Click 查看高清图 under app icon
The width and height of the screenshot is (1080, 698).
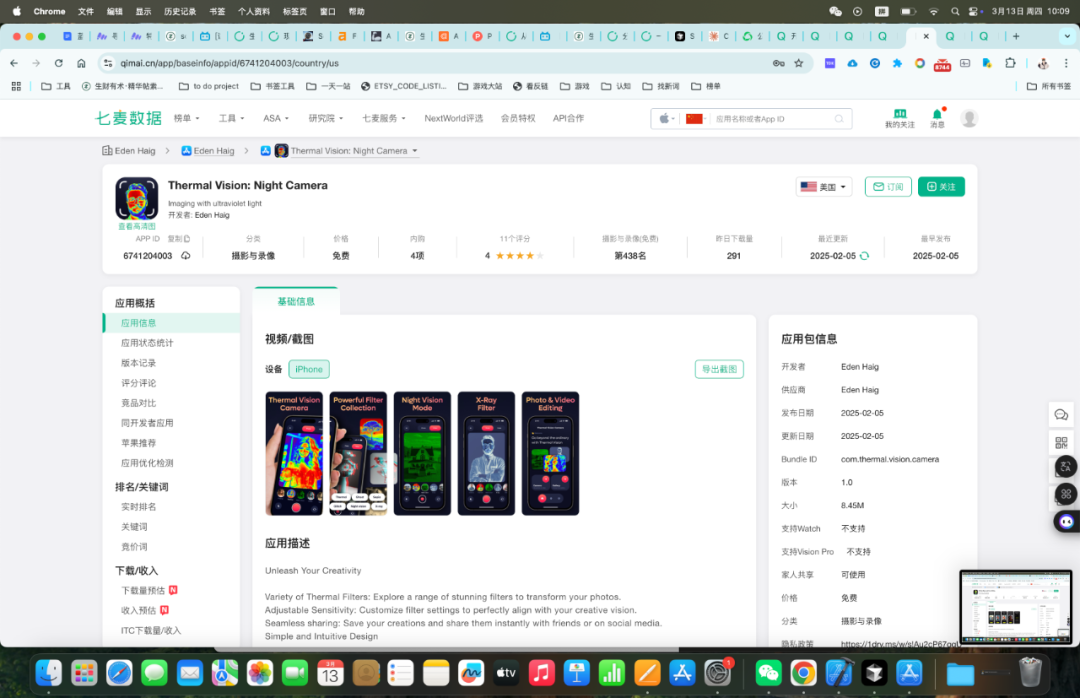click(136, 226)
